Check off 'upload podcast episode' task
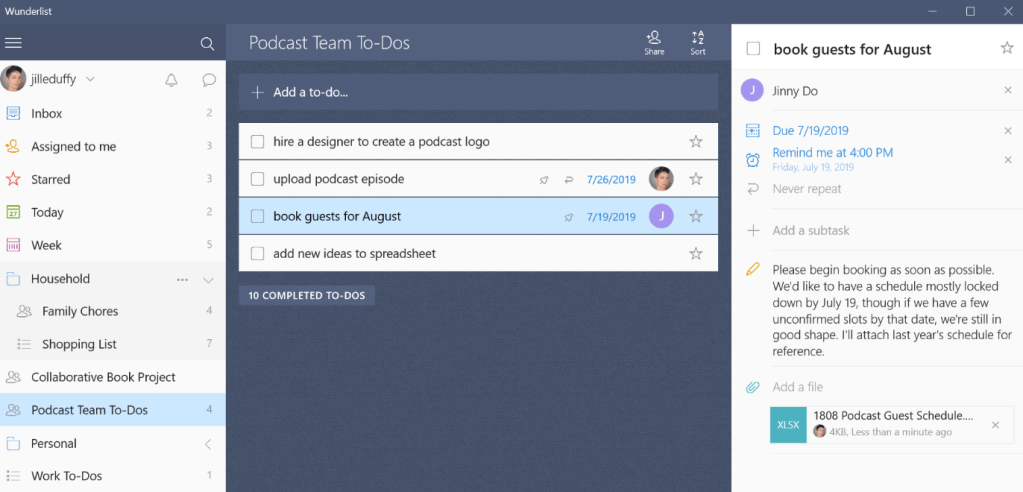This screenshot has width=1023, height=492. click(x=257, y=179)
